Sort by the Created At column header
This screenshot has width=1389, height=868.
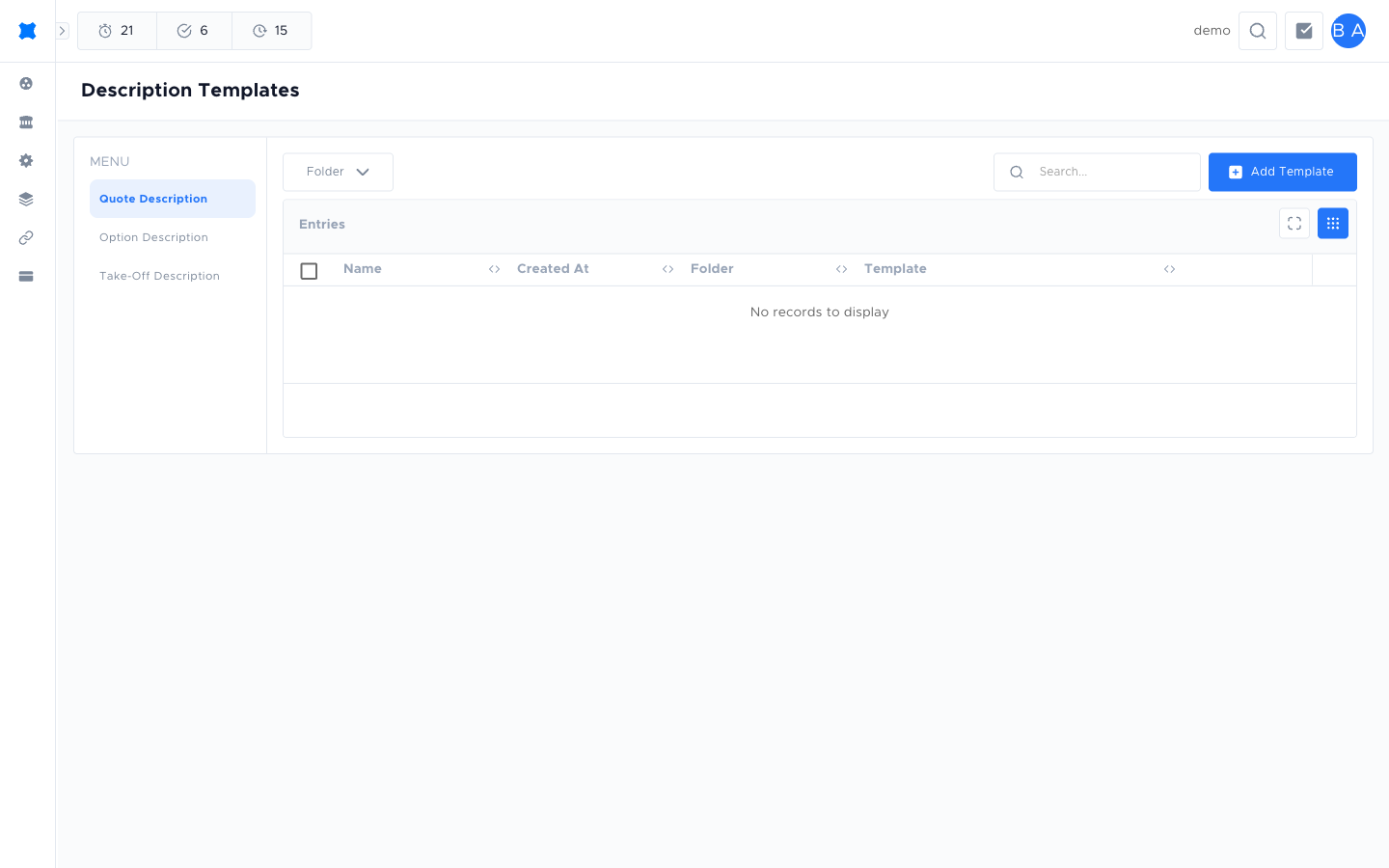553,269
